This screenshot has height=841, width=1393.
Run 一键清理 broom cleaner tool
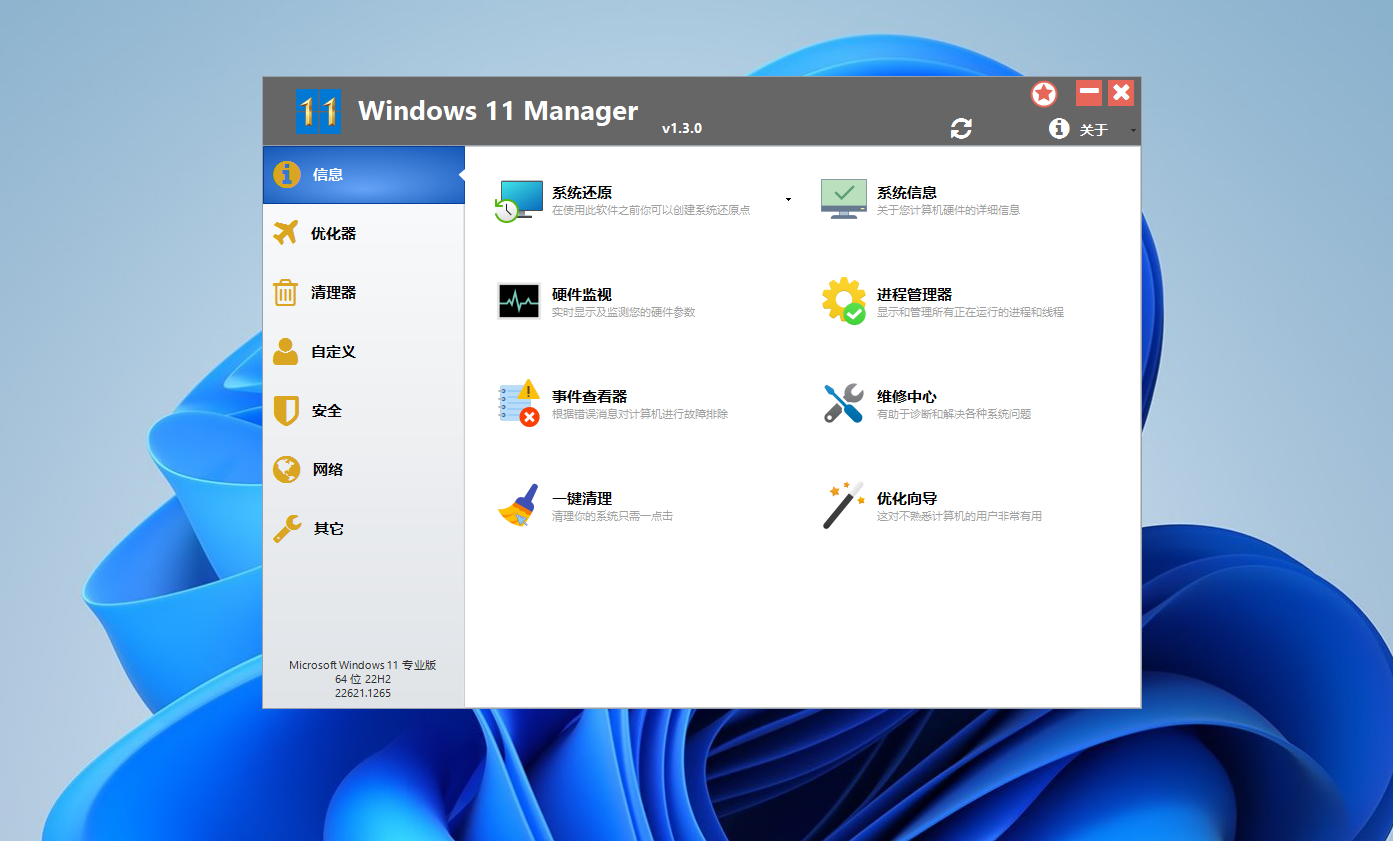585,507
